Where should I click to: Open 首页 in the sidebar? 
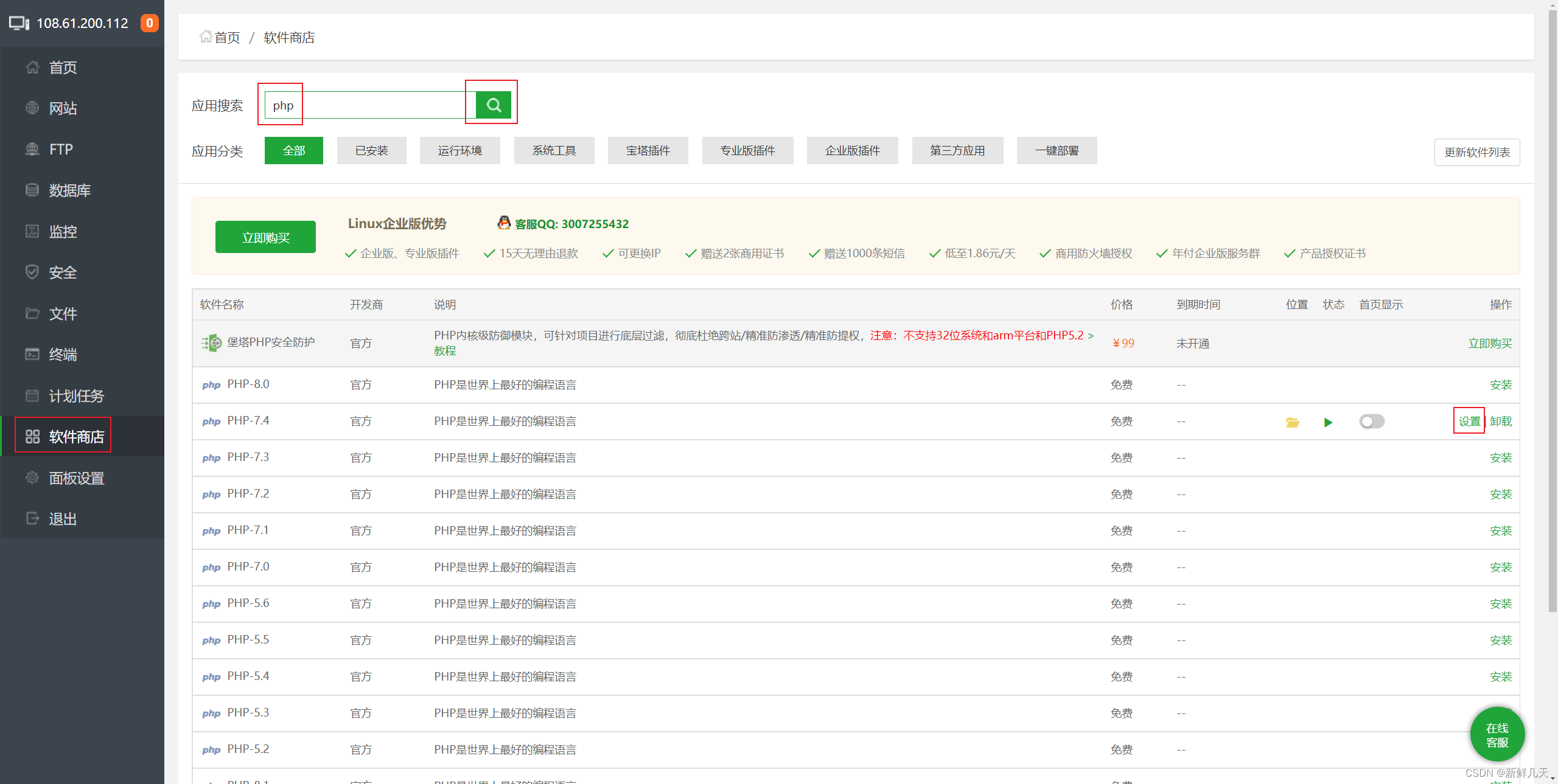click(x=82, y=68)
